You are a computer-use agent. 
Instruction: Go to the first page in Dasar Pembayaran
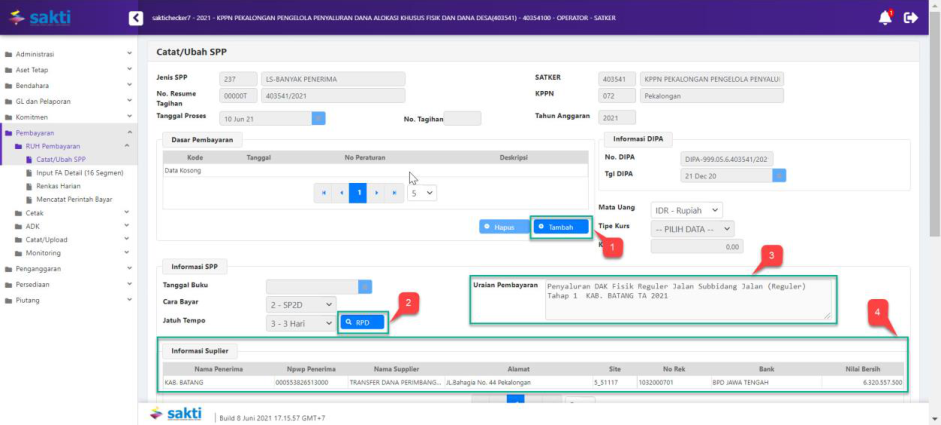click(323, 193)
